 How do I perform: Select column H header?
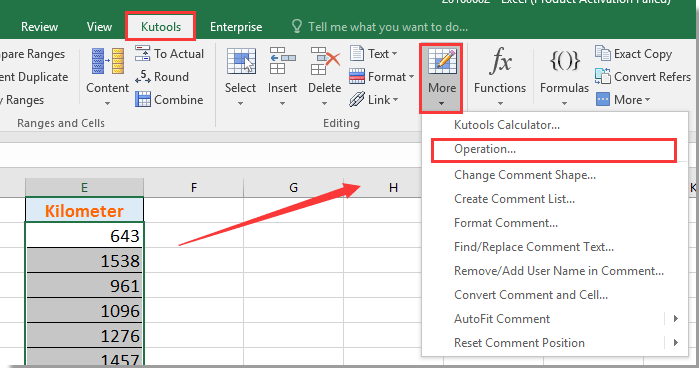click(x=393, y=188)
